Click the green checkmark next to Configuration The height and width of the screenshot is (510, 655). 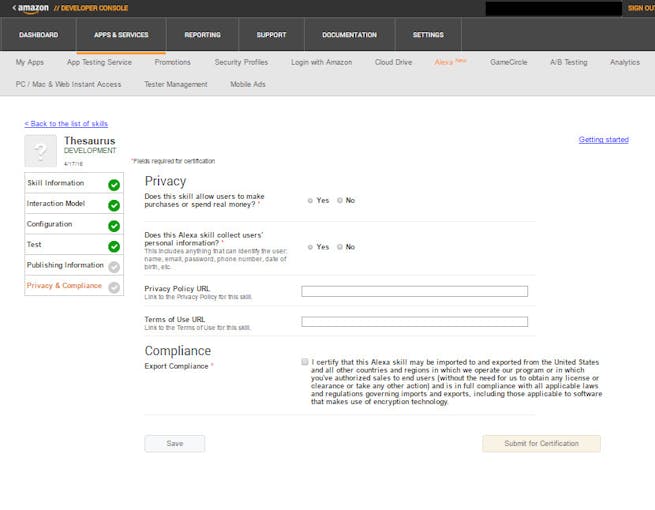[x=114, y=226]
